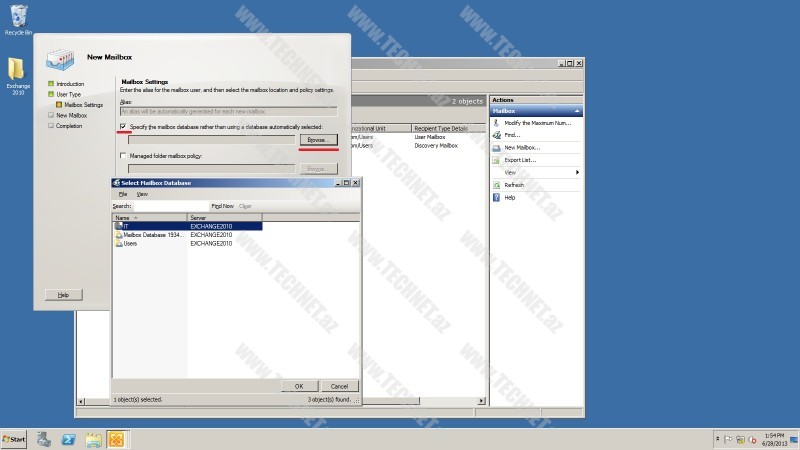Collapse the Mailbox section in Actions pane
The height and width of the screenshot is (450, 800).
click(577, 111)
